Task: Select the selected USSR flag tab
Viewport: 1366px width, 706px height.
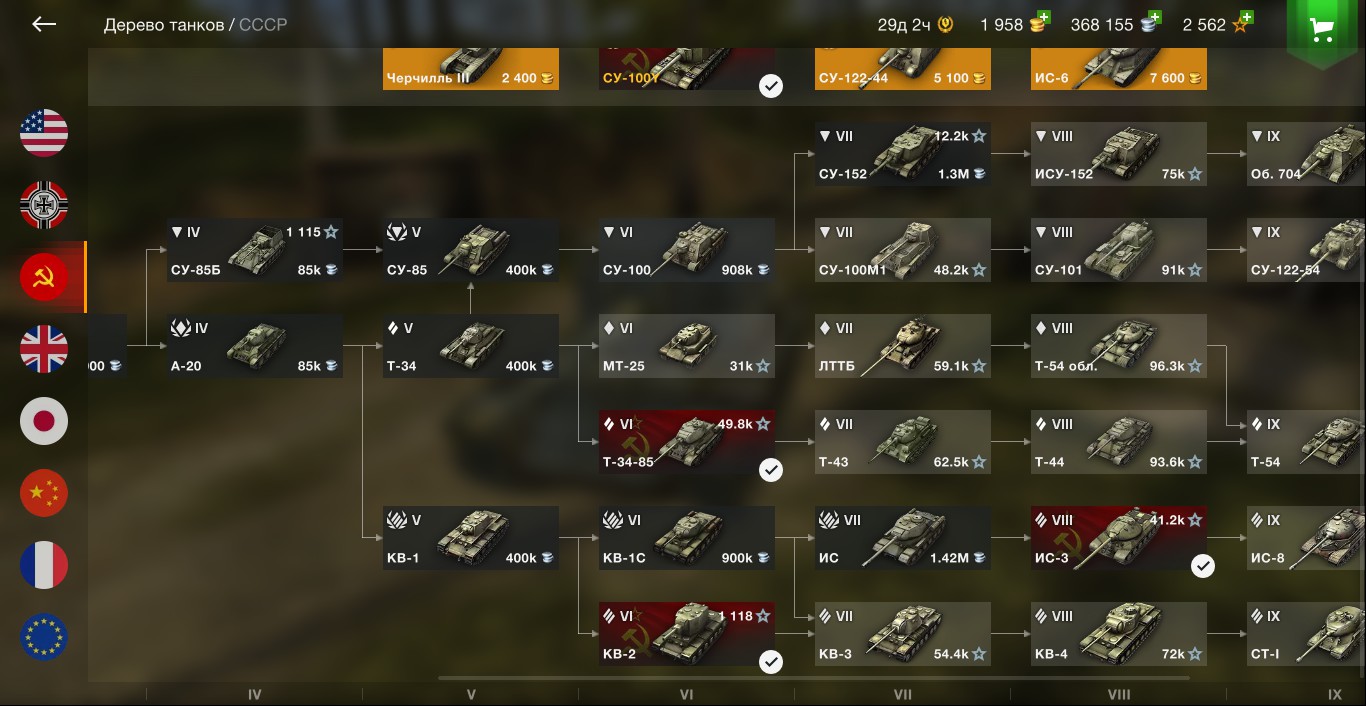Action: click(44, 277)
